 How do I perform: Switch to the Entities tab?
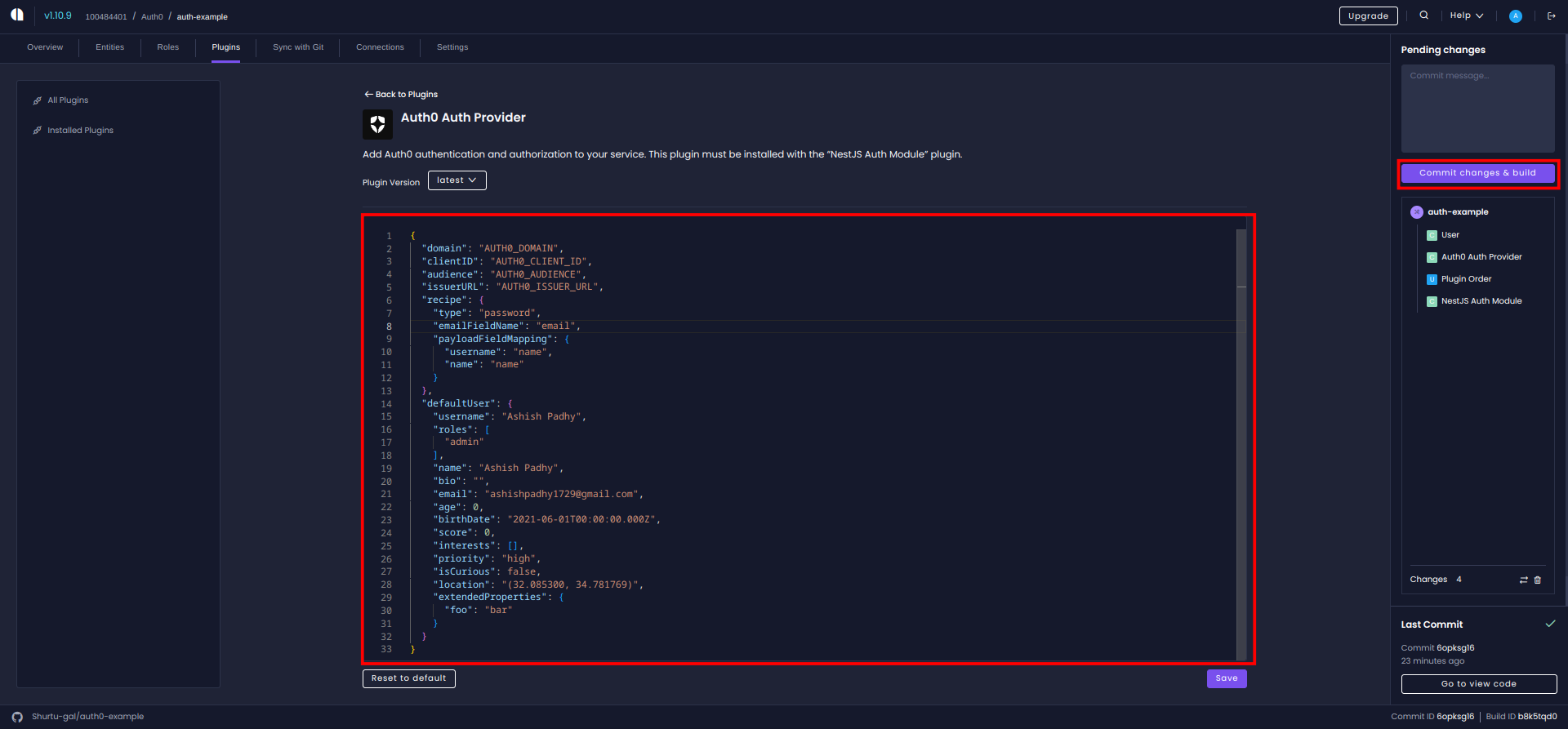110,47
